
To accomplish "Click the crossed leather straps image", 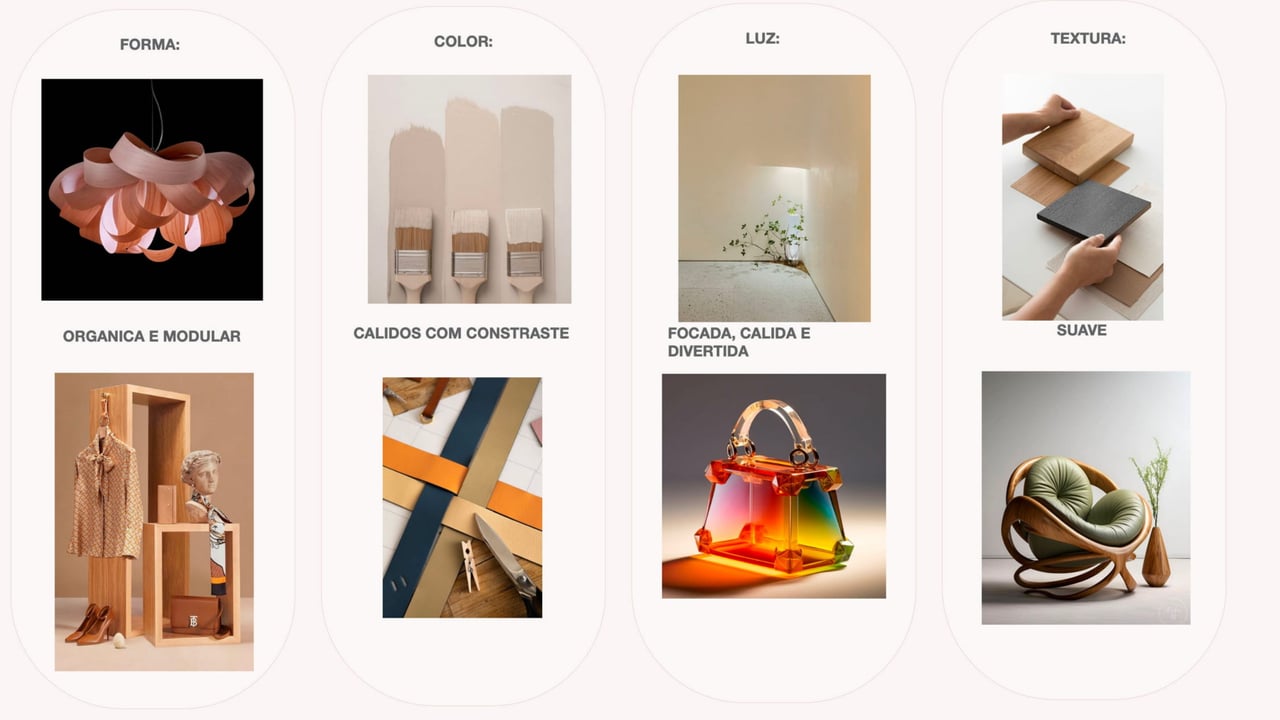I will point(462,497).
